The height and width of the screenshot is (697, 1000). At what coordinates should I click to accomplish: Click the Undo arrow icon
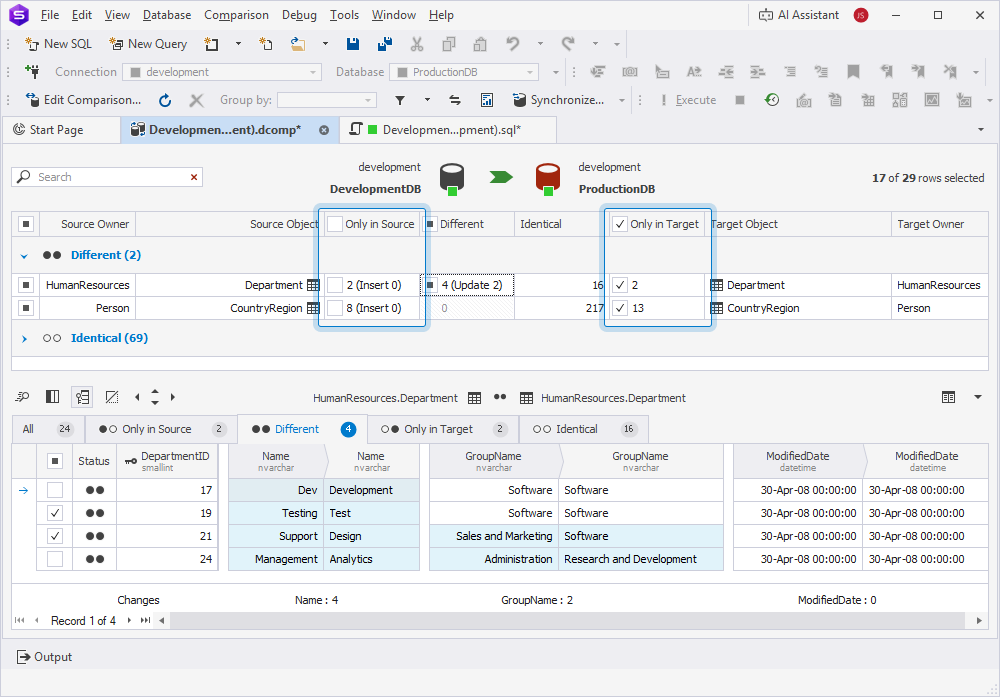(512, 44)
